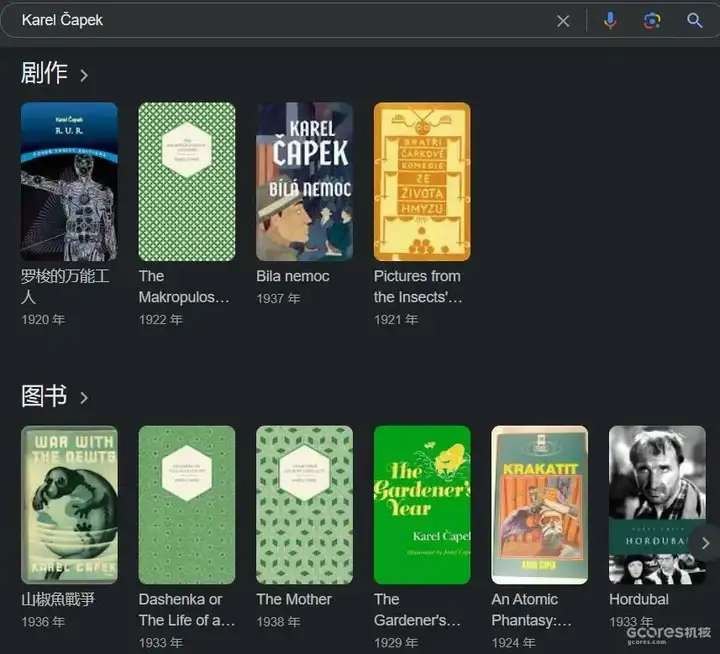Click The Mother title text

294,599
